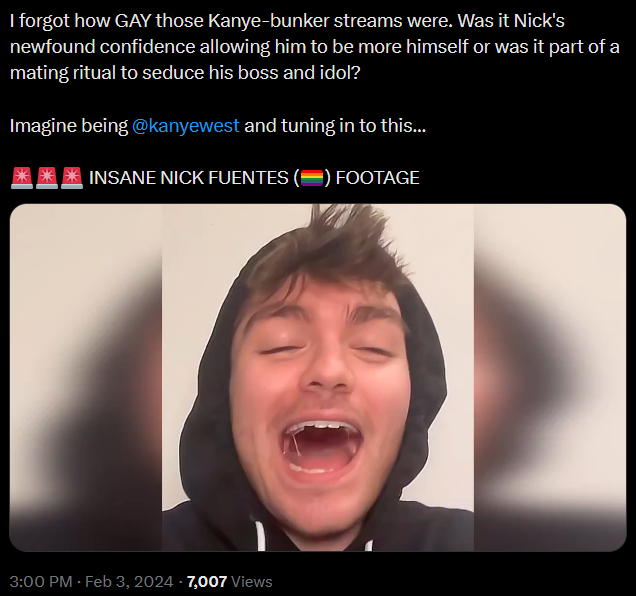Click the mating ritual sentence line
The height and width of the screenshot is (596, 636).
(x=185, y=73)
